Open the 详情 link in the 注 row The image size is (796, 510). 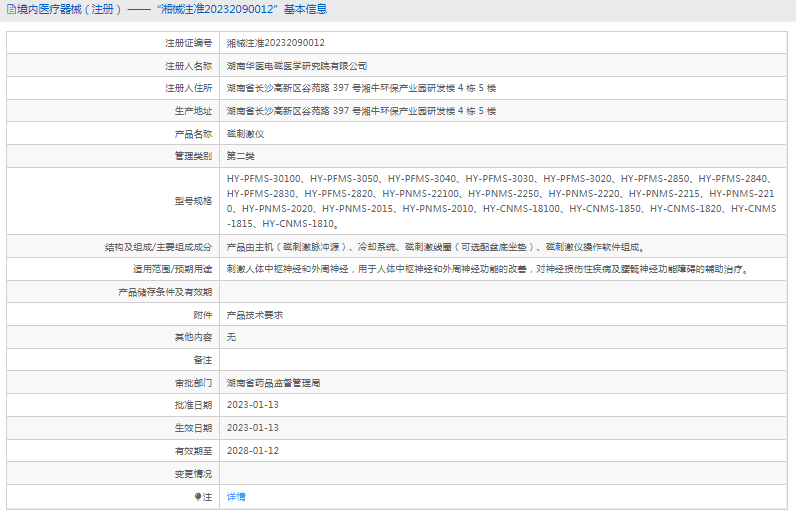coord(236,497)
